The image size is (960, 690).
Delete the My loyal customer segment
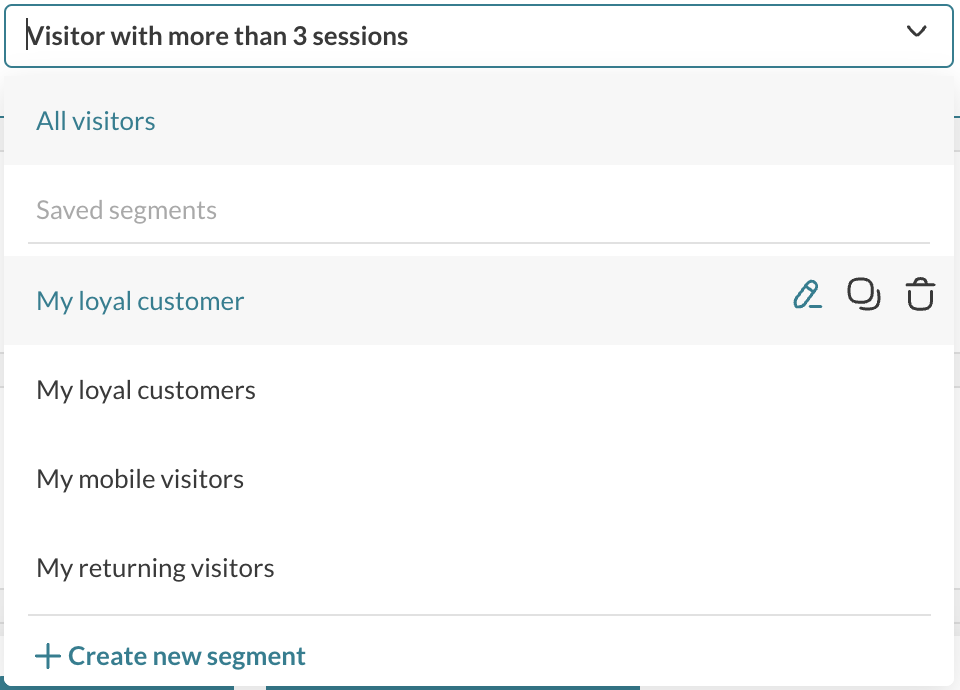[x=920, y=294]
